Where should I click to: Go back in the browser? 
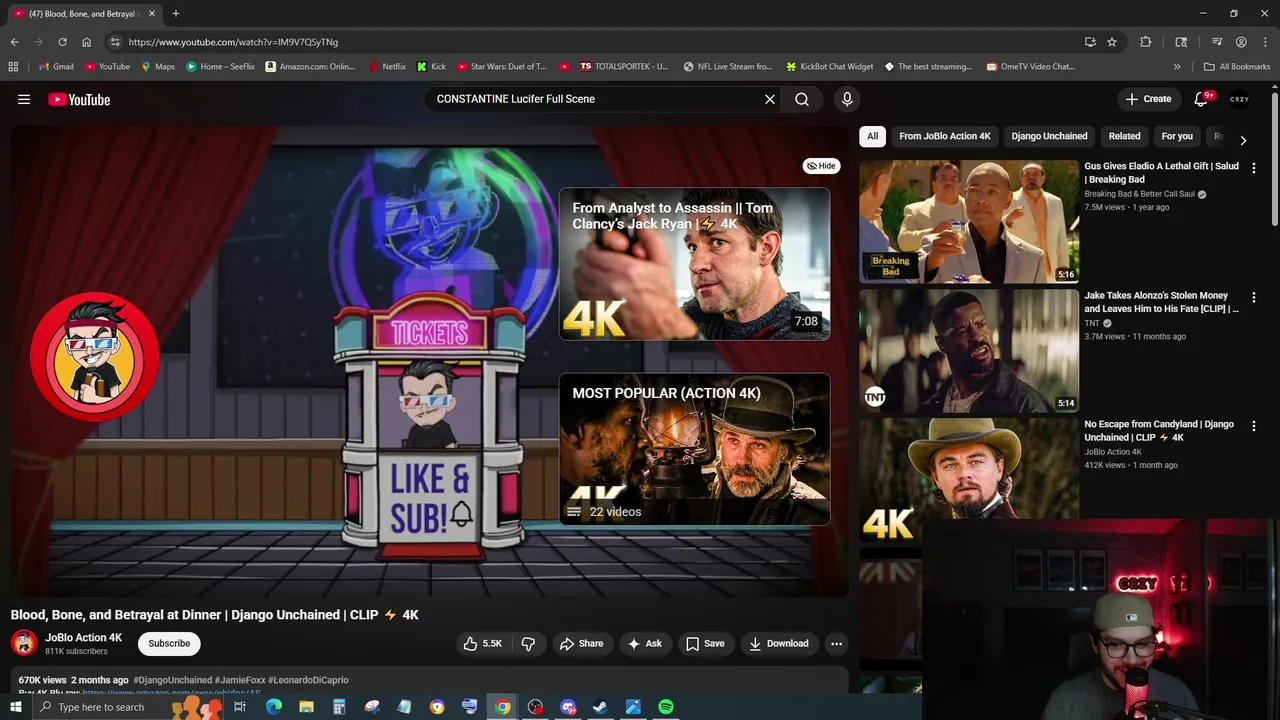click(x=14, y=42)
